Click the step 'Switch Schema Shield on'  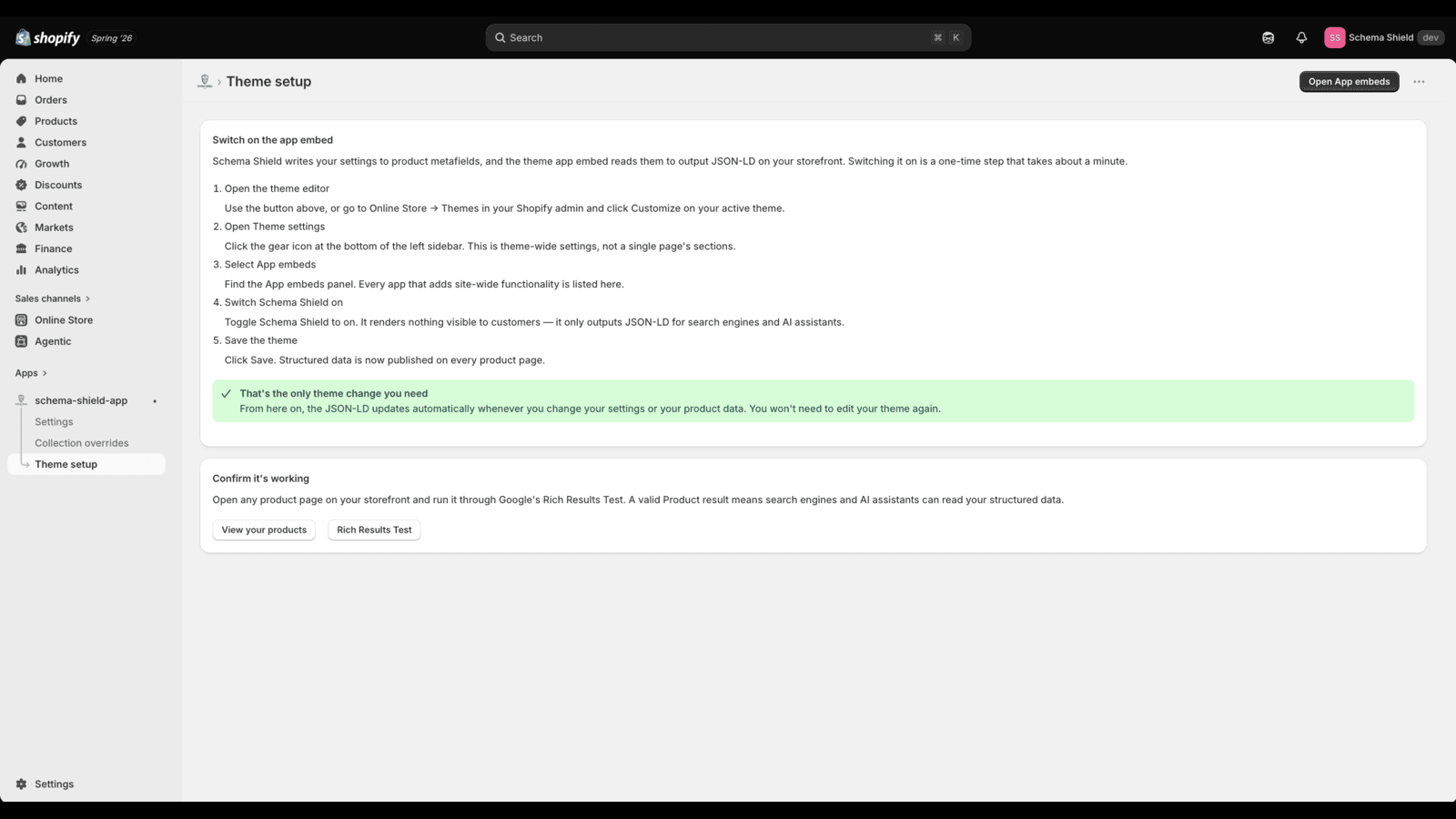(x=284, y=302)
